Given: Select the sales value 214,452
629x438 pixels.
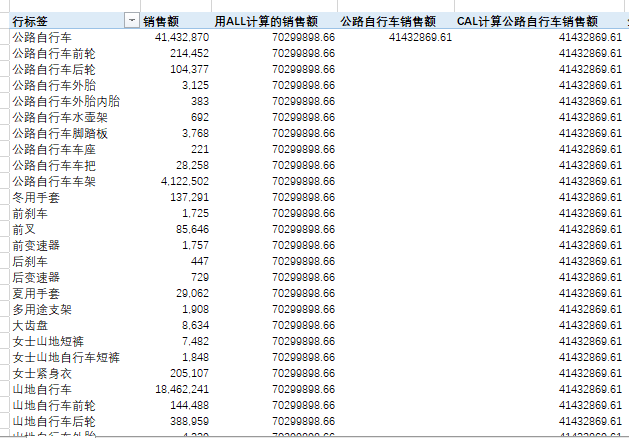Looking at the screenshot, I should click(189, 53).
